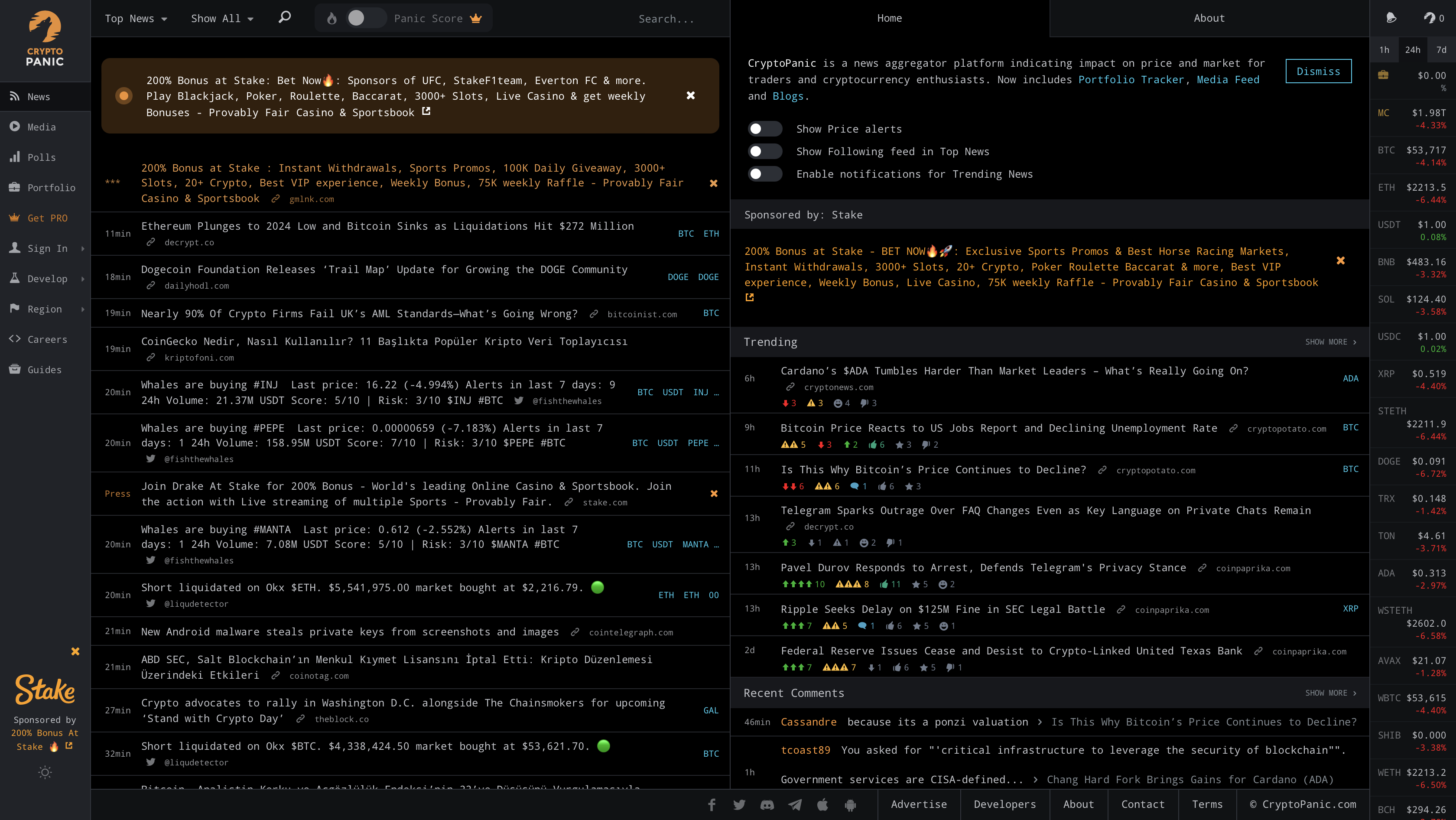The width and height of the screenshot is (1456, 820).
Task: Open the Telegram footer icon
Action: (x=795, y=805)
